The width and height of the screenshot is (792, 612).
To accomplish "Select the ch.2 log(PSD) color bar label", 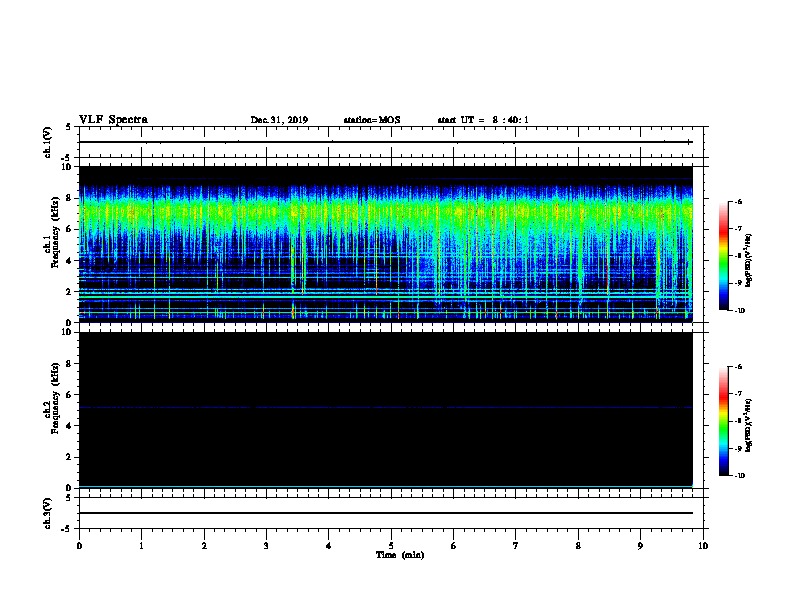I will pyautogui.click(x=748, y=426).
